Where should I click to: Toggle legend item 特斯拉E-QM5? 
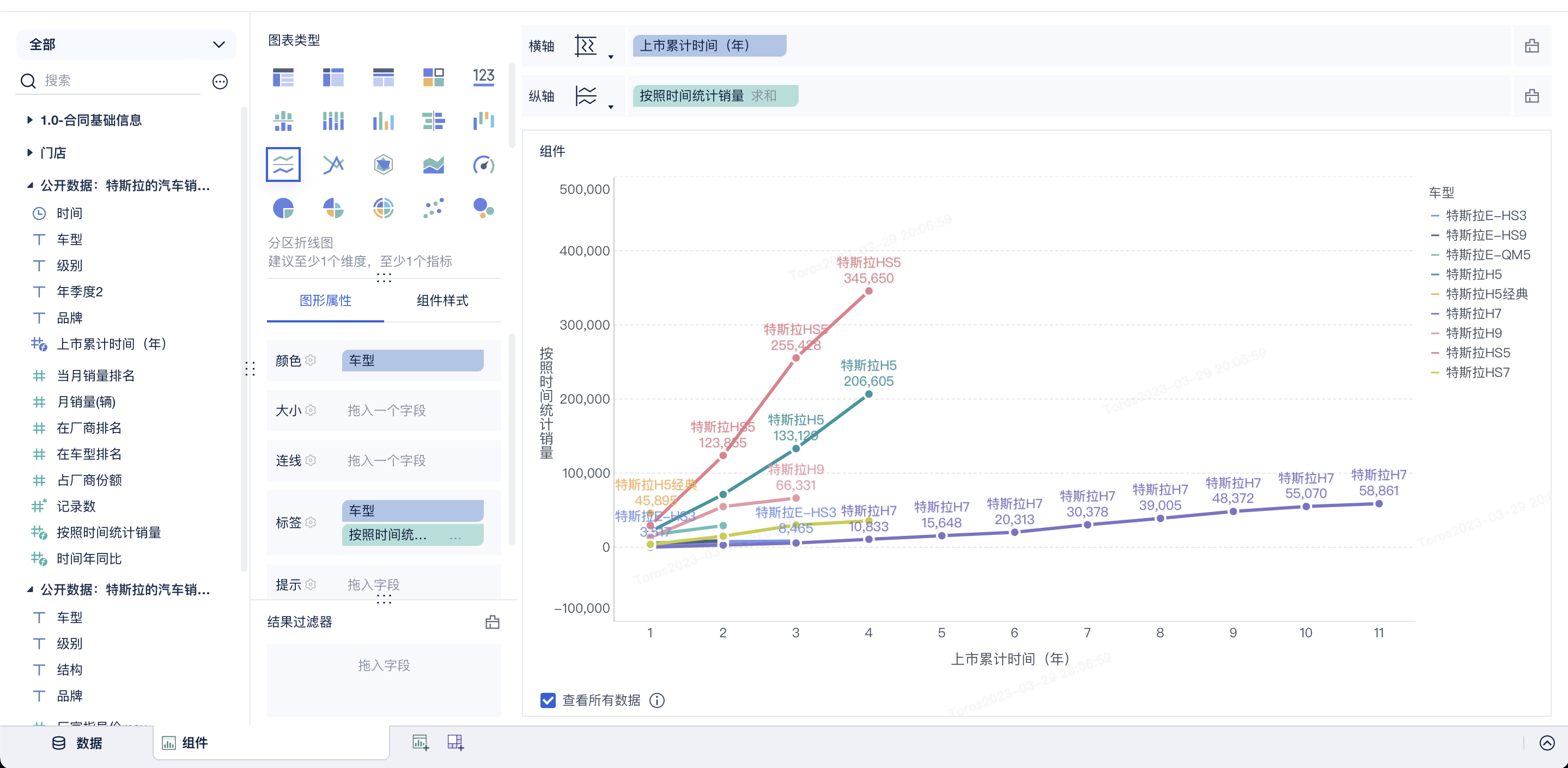point(1480,255)
